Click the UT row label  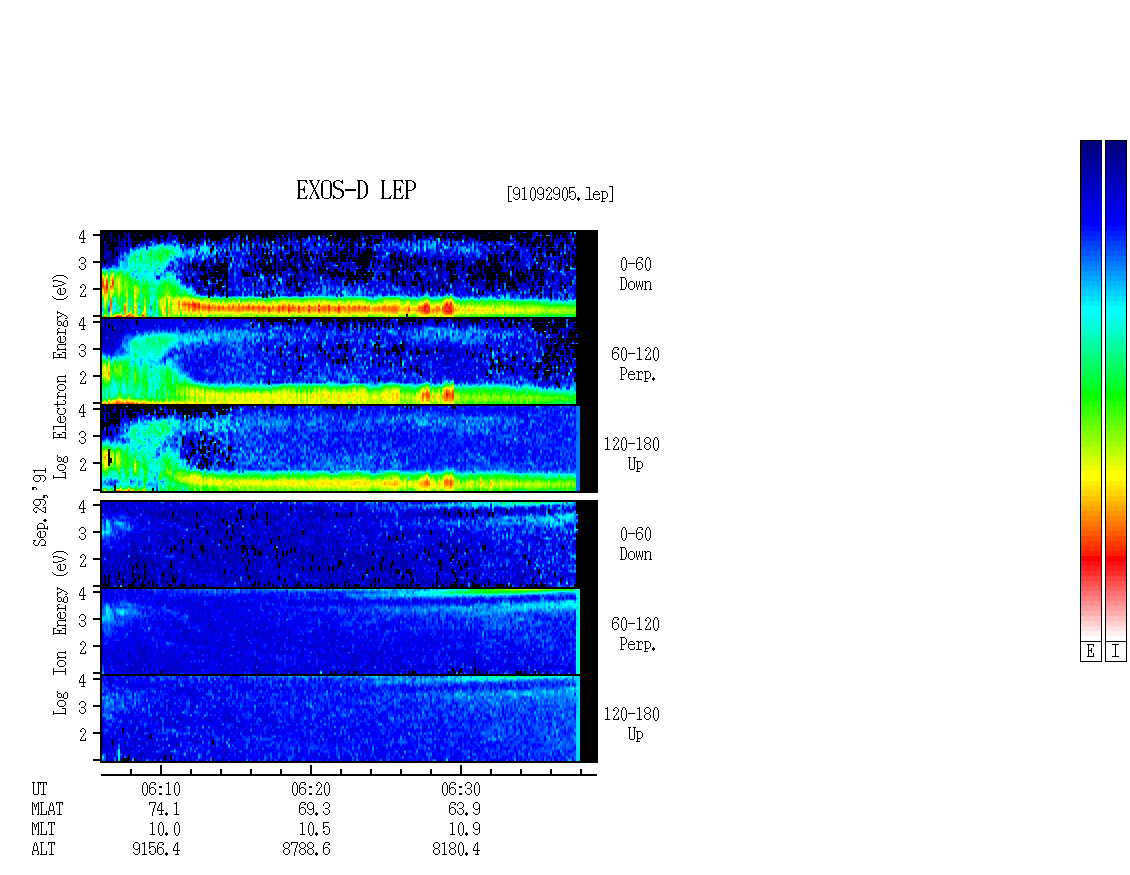(x=40, y=789)
